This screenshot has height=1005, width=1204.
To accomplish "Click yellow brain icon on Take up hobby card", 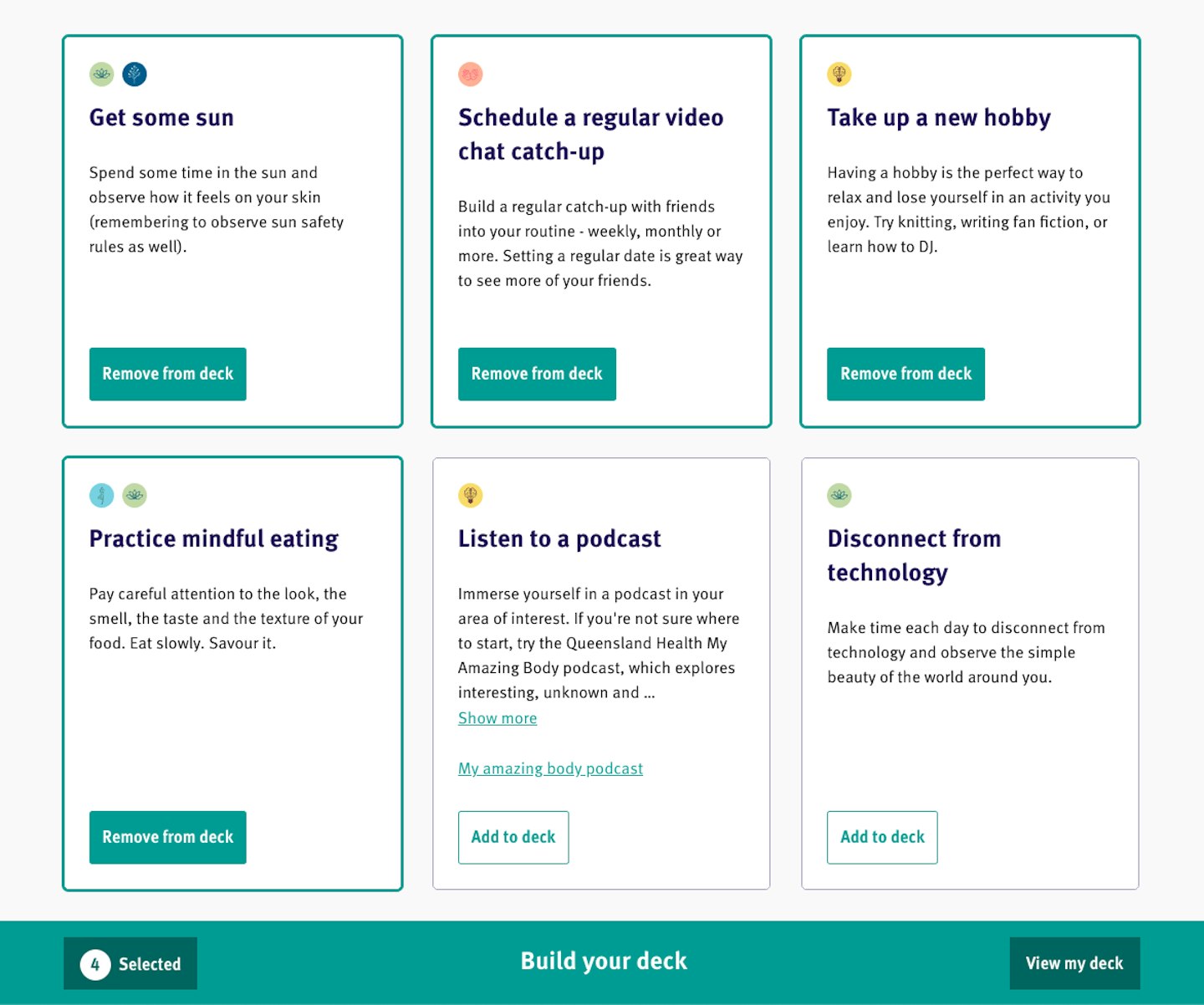I will pos(839,74).
